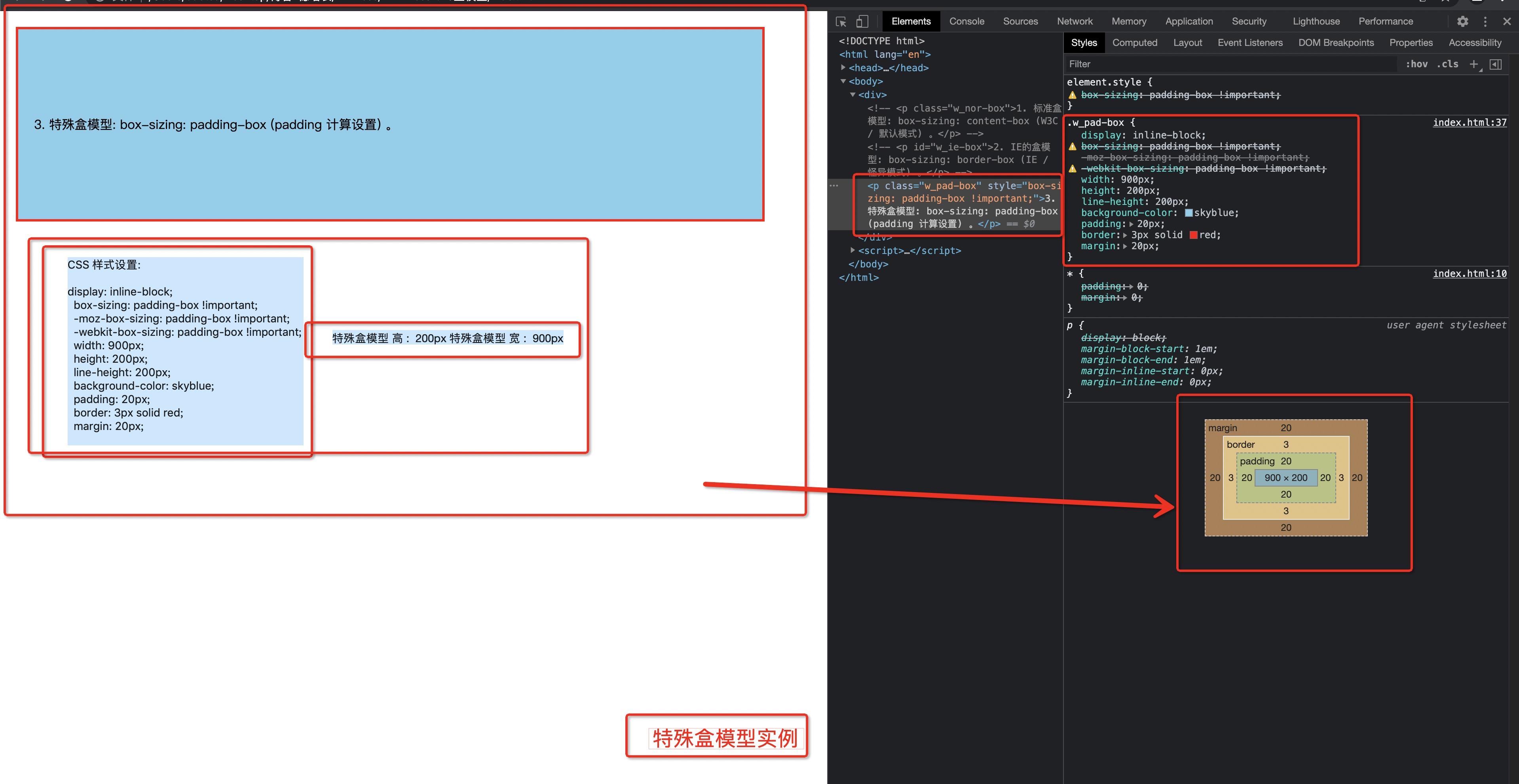Click the "CSS 样式设置:" heading text

coord(104,265)
